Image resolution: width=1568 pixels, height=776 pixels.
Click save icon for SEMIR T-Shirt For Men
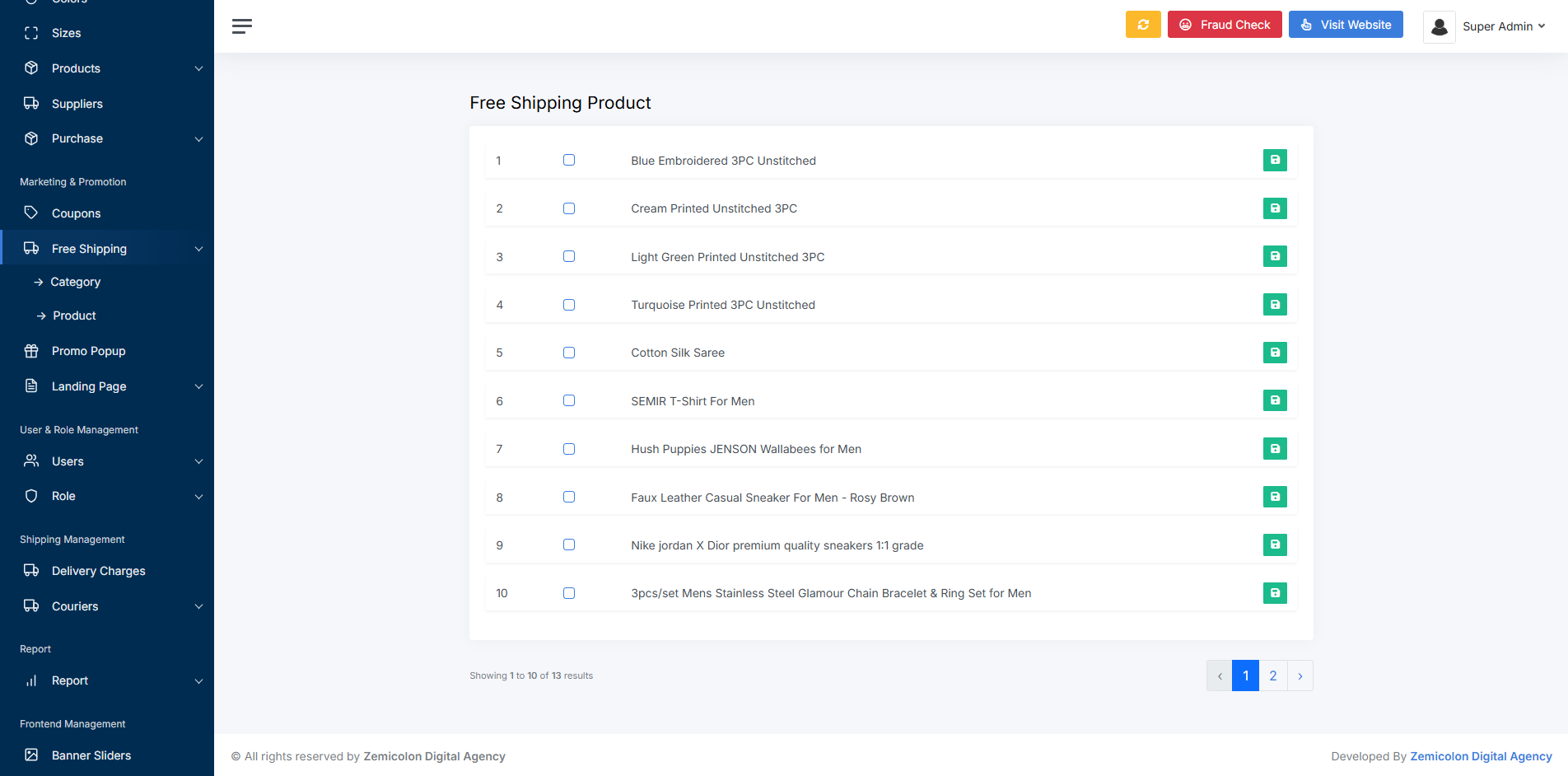pyautogui.click(x=1274, y=401)
